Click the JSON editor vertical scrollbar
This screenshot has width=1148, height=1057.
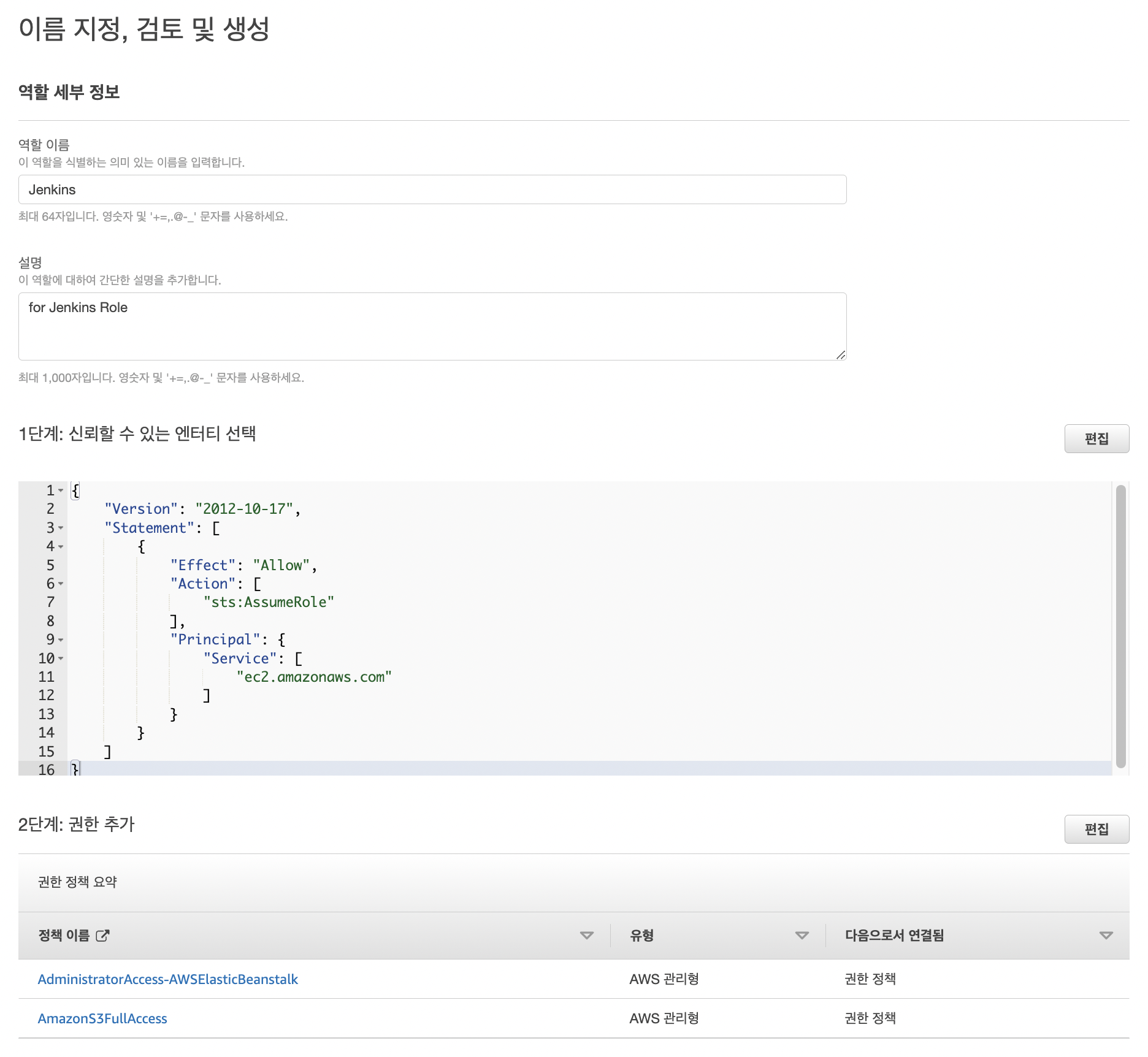[x=1120, y=627]
